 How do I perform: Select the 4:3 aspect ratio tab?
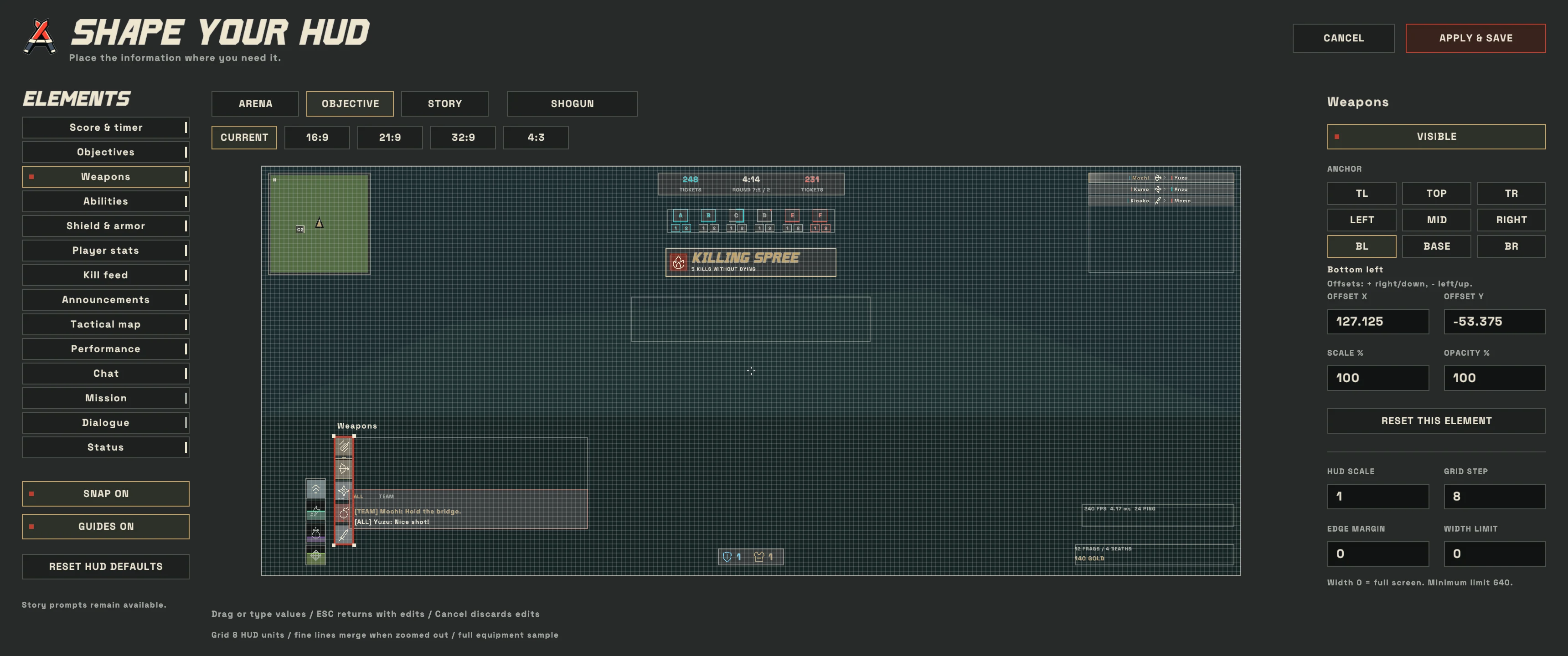tap(536, 138)
